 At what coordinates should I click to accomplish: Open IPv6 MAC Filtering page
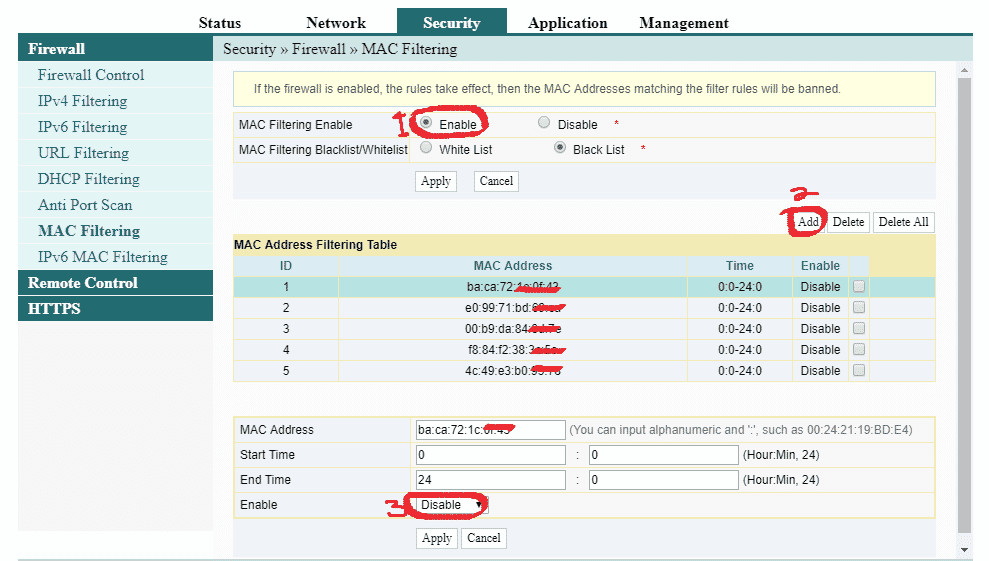(103, 257)
